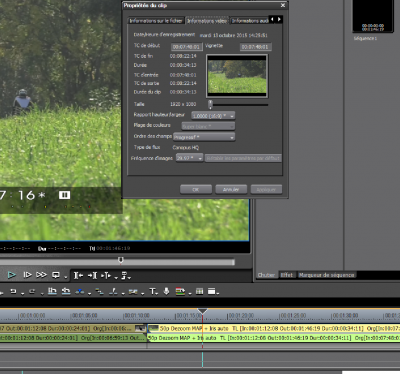Click the OK button in clip properties

[x=196, y=189]
